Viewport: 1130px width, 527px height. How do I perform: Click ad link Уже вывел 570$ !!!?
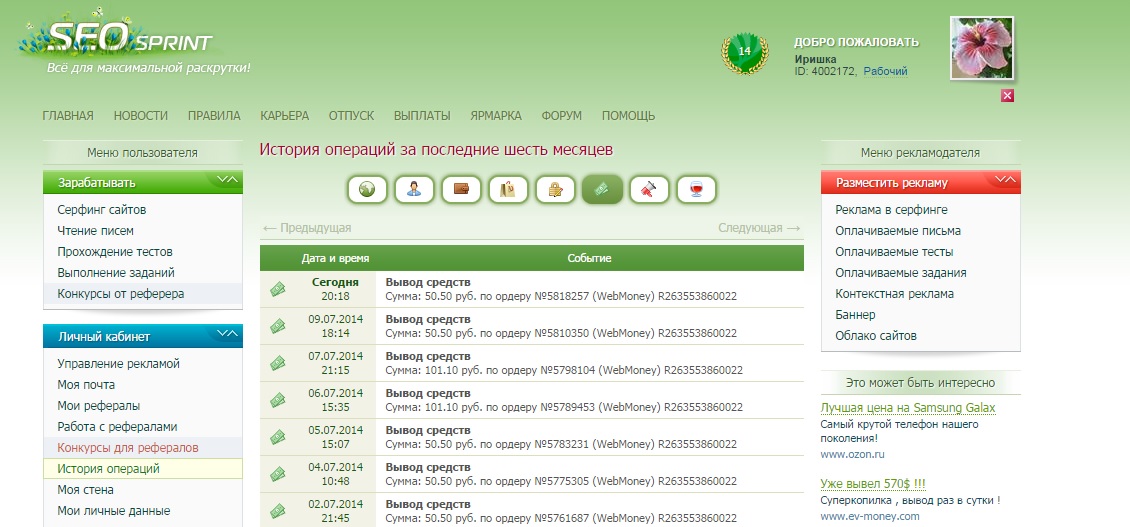click(x=873, y=483)
